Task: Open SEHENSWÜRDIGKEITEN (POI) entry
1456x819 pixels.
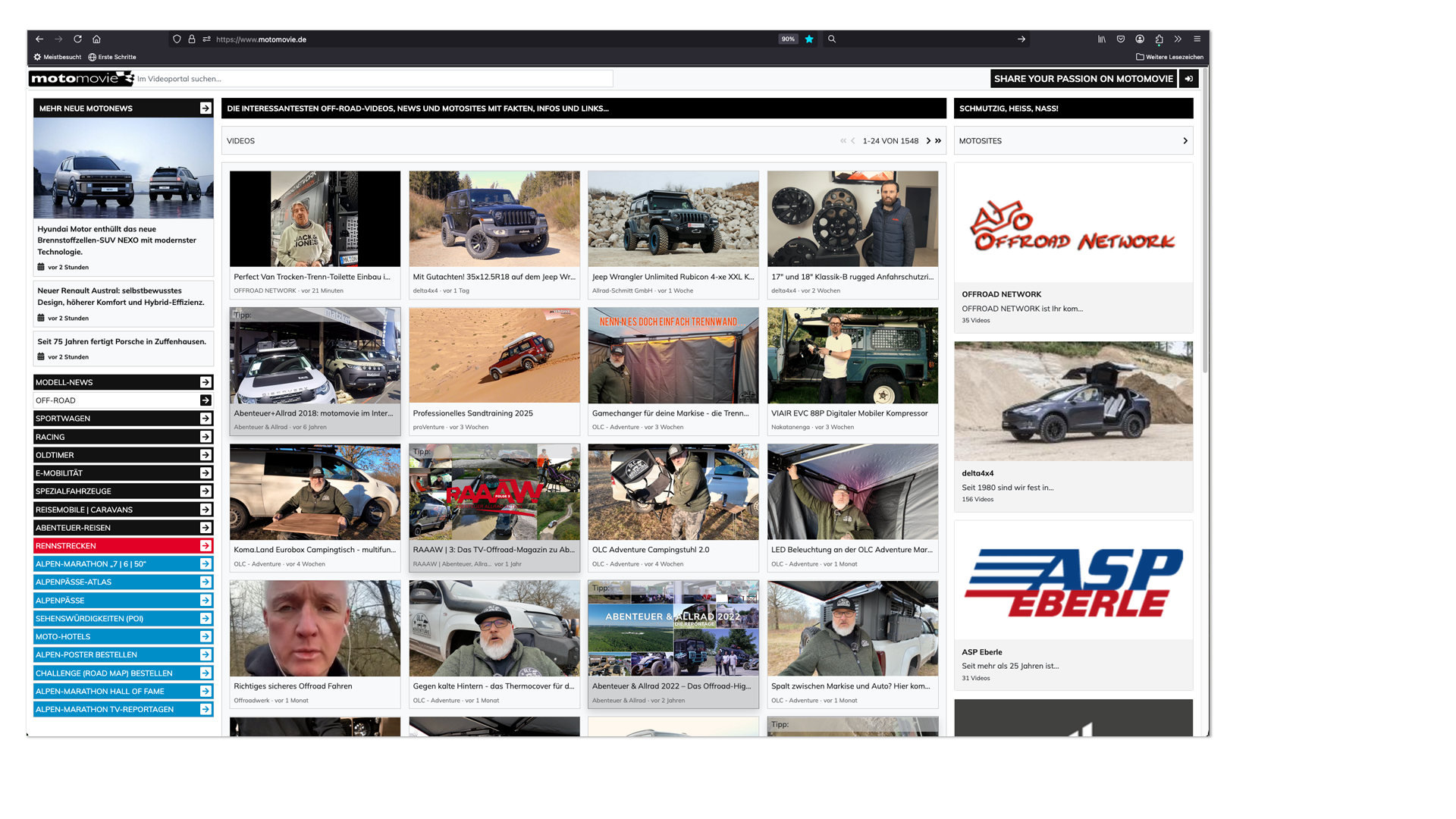Action: coord(123,619)
